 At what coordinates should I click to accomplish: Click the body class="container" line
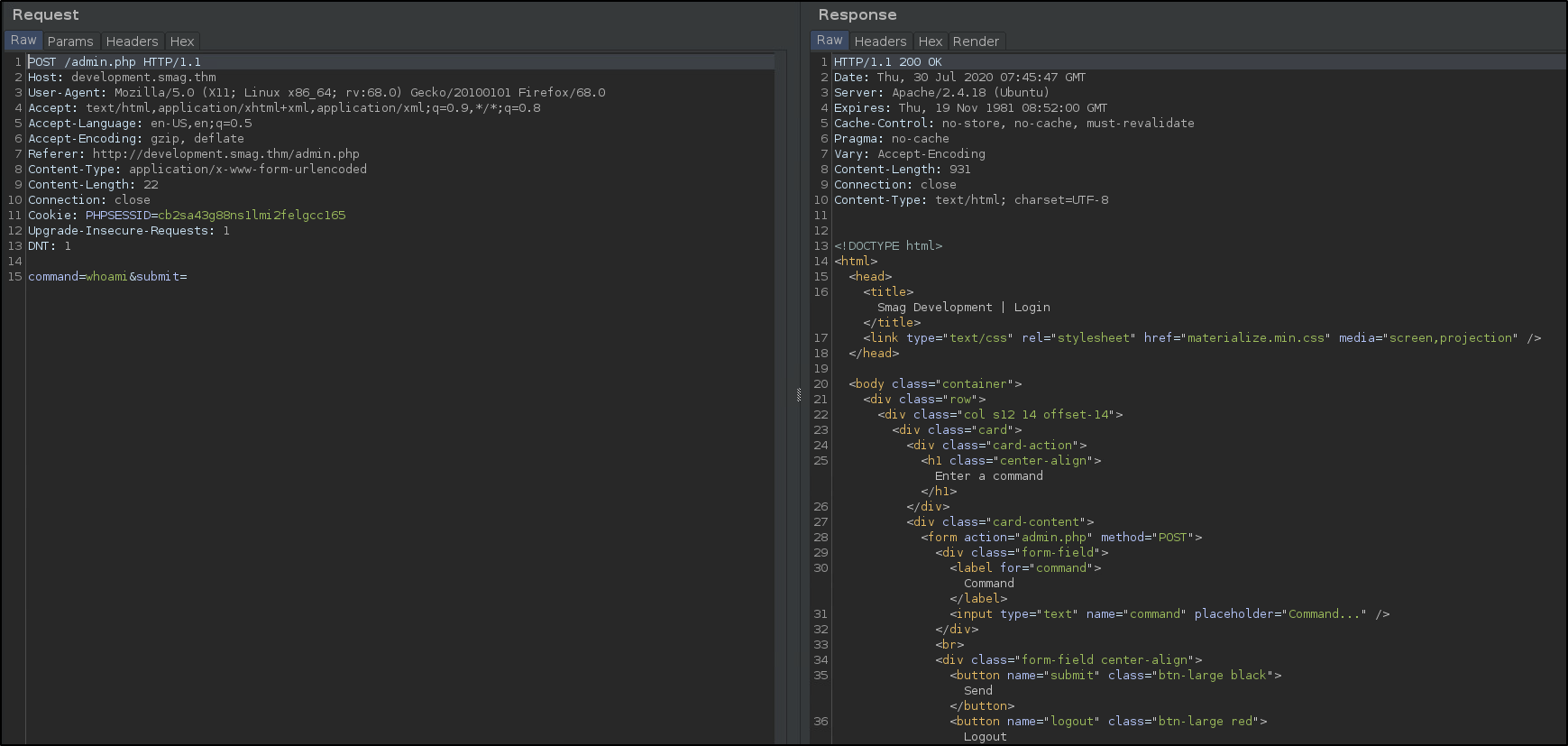click(x=935, y=384)
